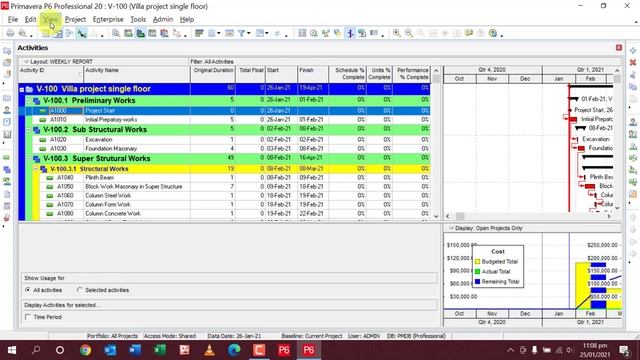Viewport: 640px width, 360px height.
Task: Click the yellow Budgeted Total legend swatch
Action: pos(478,262)
